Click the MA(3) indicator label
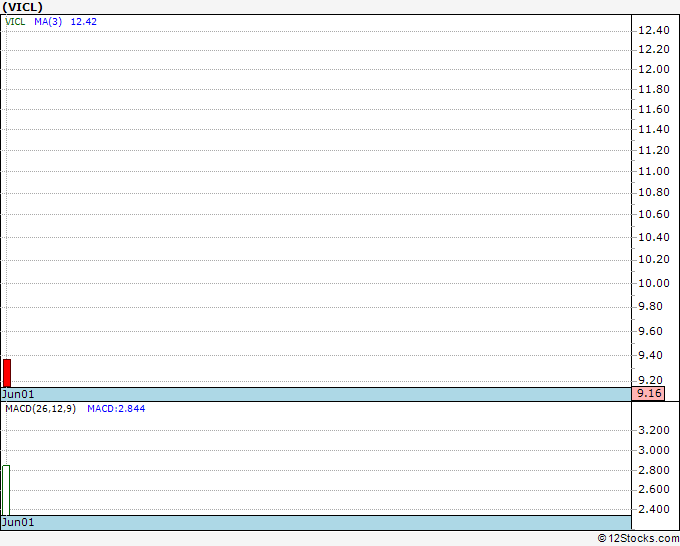 [x=48, y=22]
